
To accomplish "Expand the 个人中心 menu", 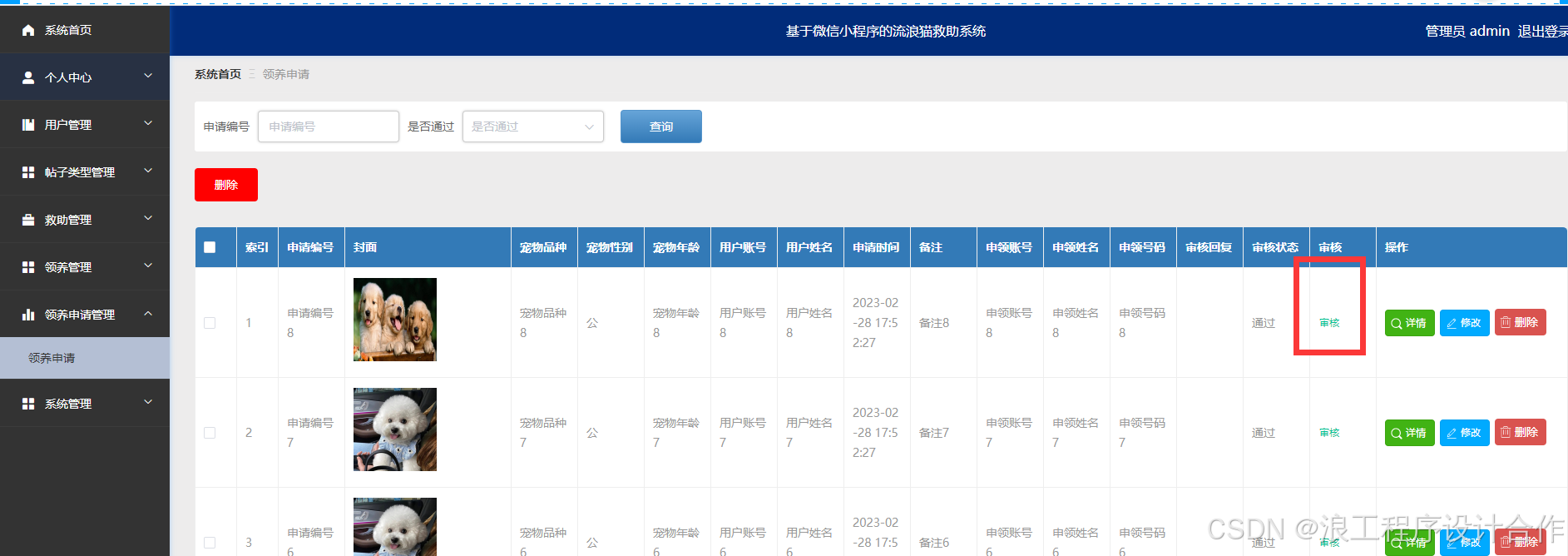I will [x=148, y=77].
